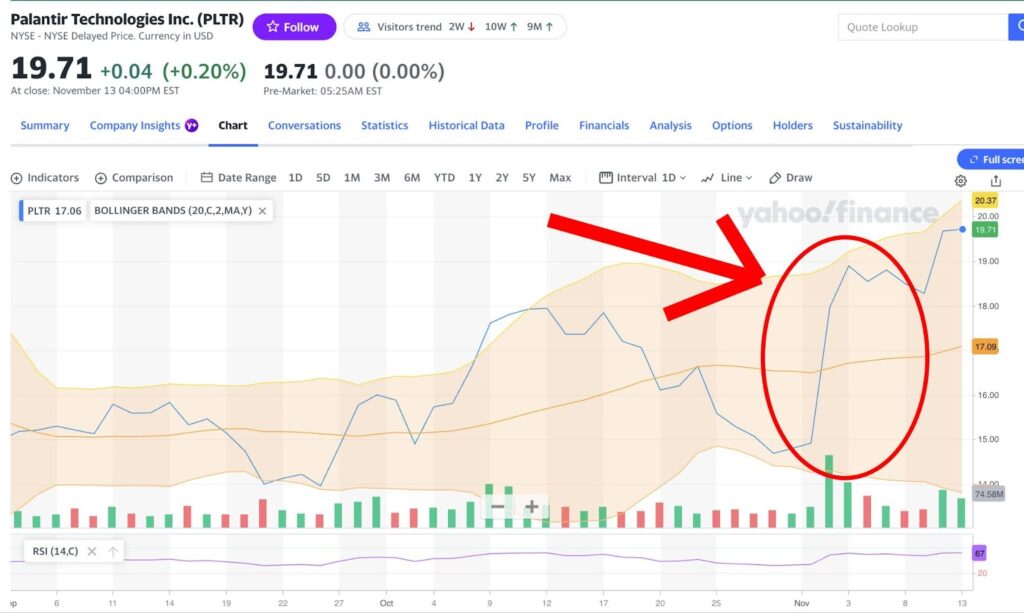Open the Date Range picker
The image size is (1024, 613).
tap(238, 178)
